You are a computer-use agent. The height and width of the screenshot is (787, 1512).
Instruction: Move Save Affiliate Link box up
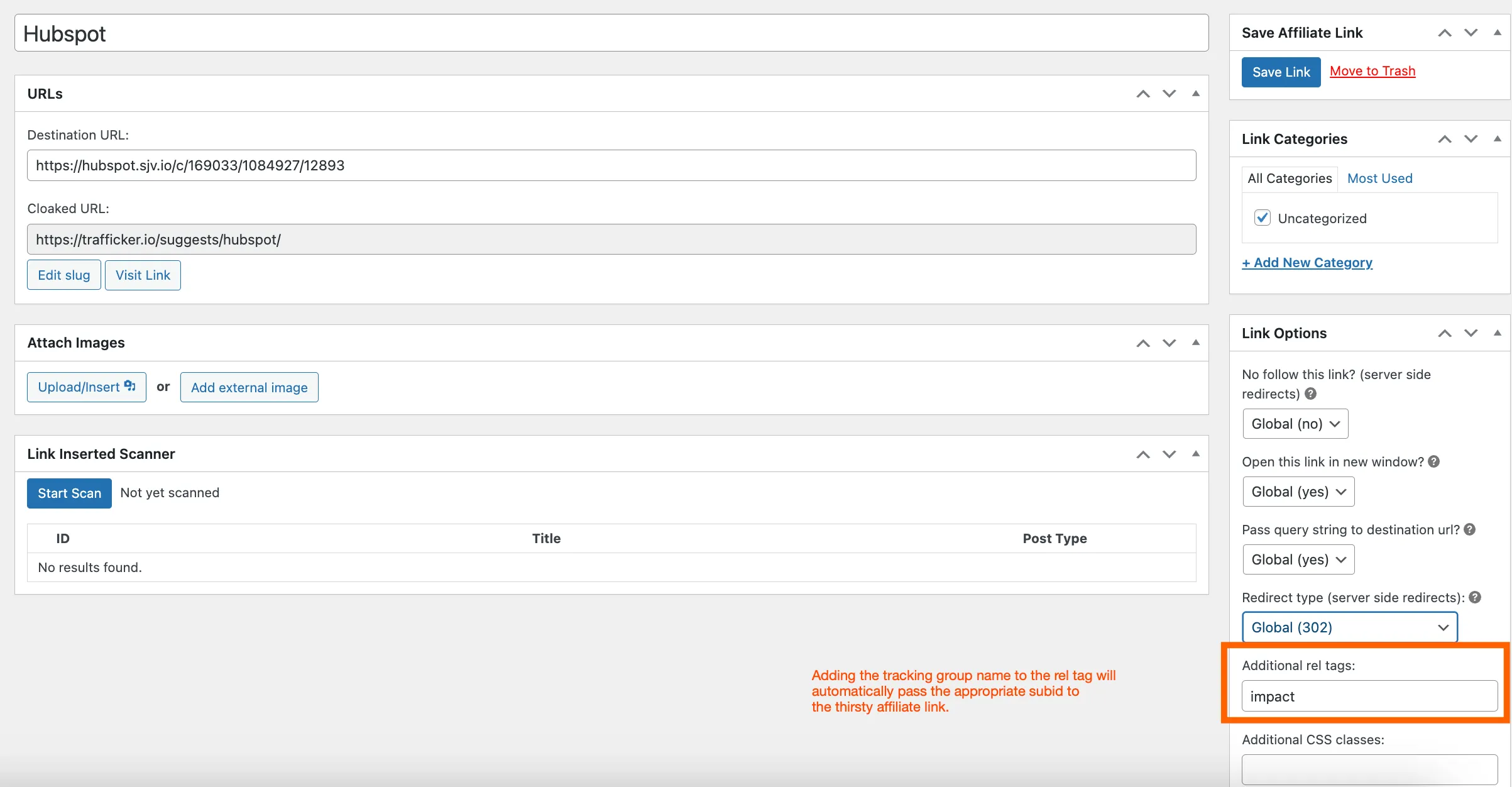[x=1445, y=33]
